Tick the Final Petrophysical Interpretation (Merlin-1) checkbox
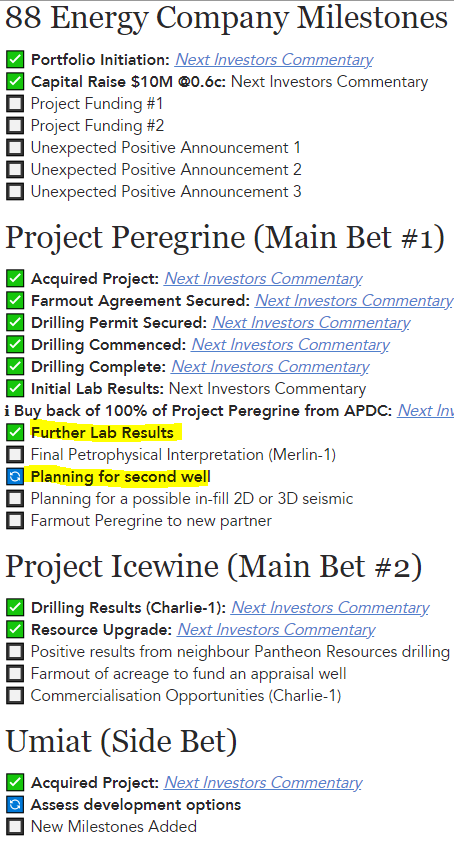This screenshot has width=454, height=847. (15, 455)
